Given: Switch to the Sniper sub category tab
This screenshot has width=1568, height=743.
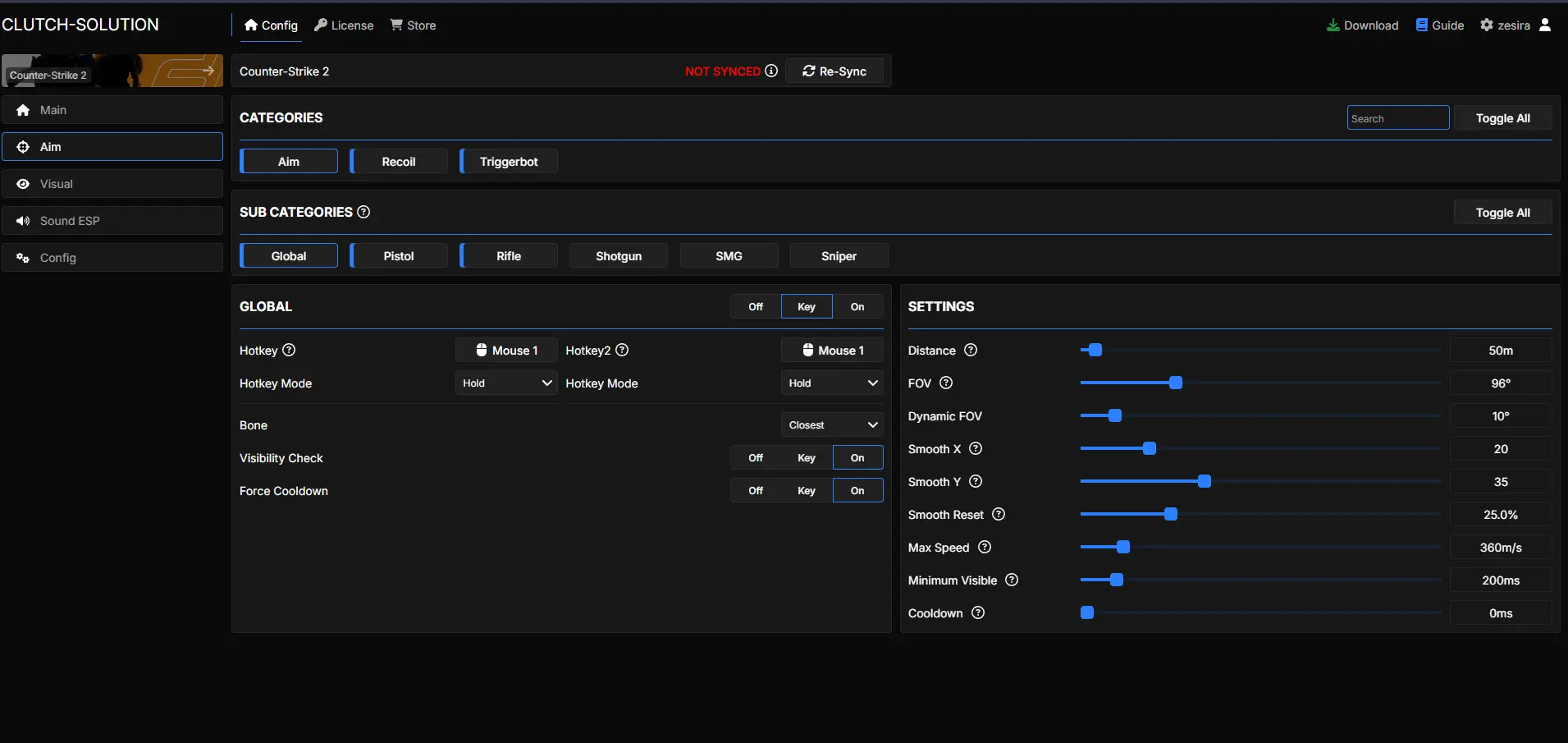Looking at the screenshot, I should tap(839, 256).
